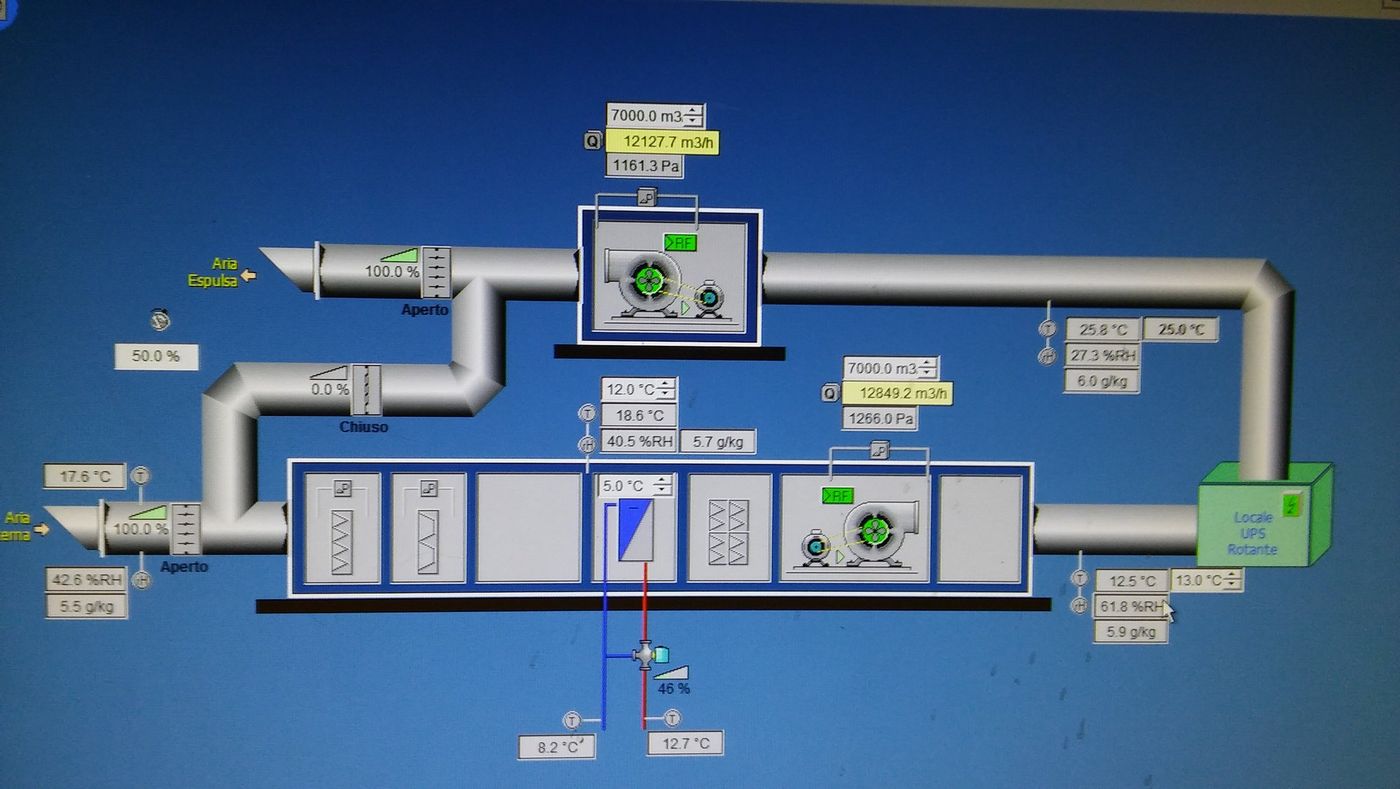Click the yellow 12127.7 m3/h airflow reading
Screen dimensions: 1400x789
662,142
